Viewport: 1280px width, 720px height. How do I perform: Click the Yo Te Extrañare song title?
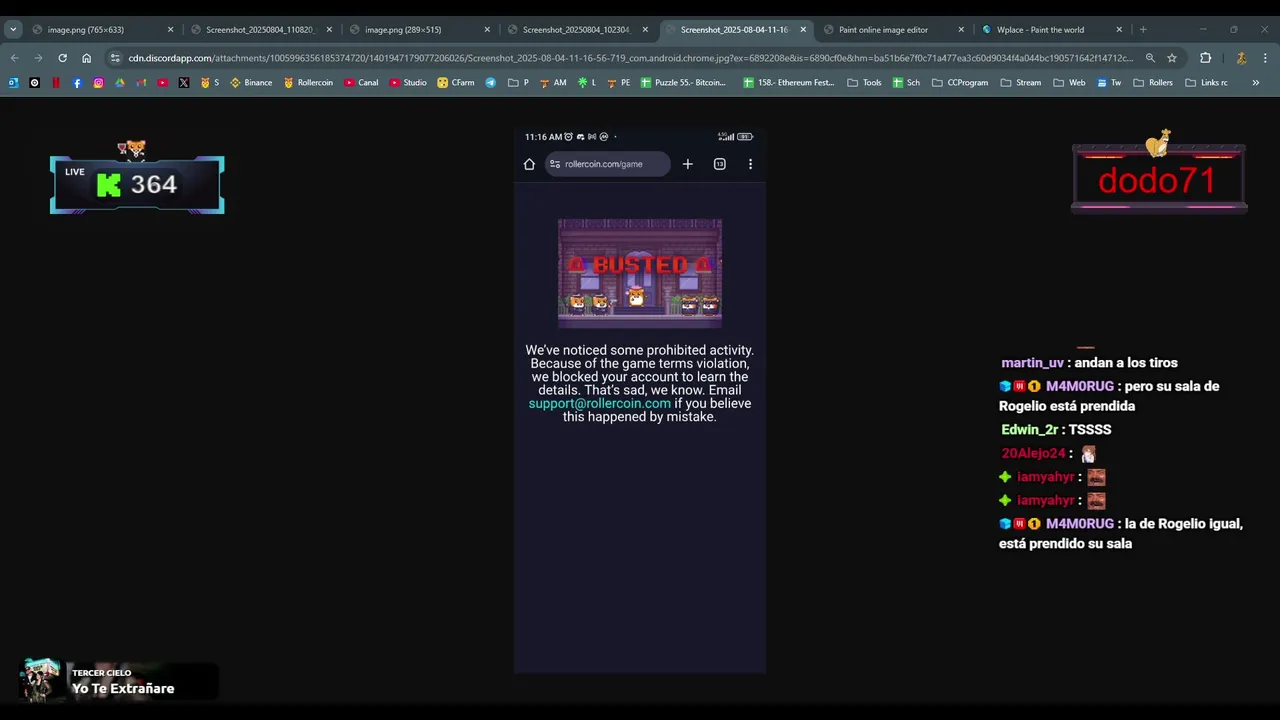point(123,688)
